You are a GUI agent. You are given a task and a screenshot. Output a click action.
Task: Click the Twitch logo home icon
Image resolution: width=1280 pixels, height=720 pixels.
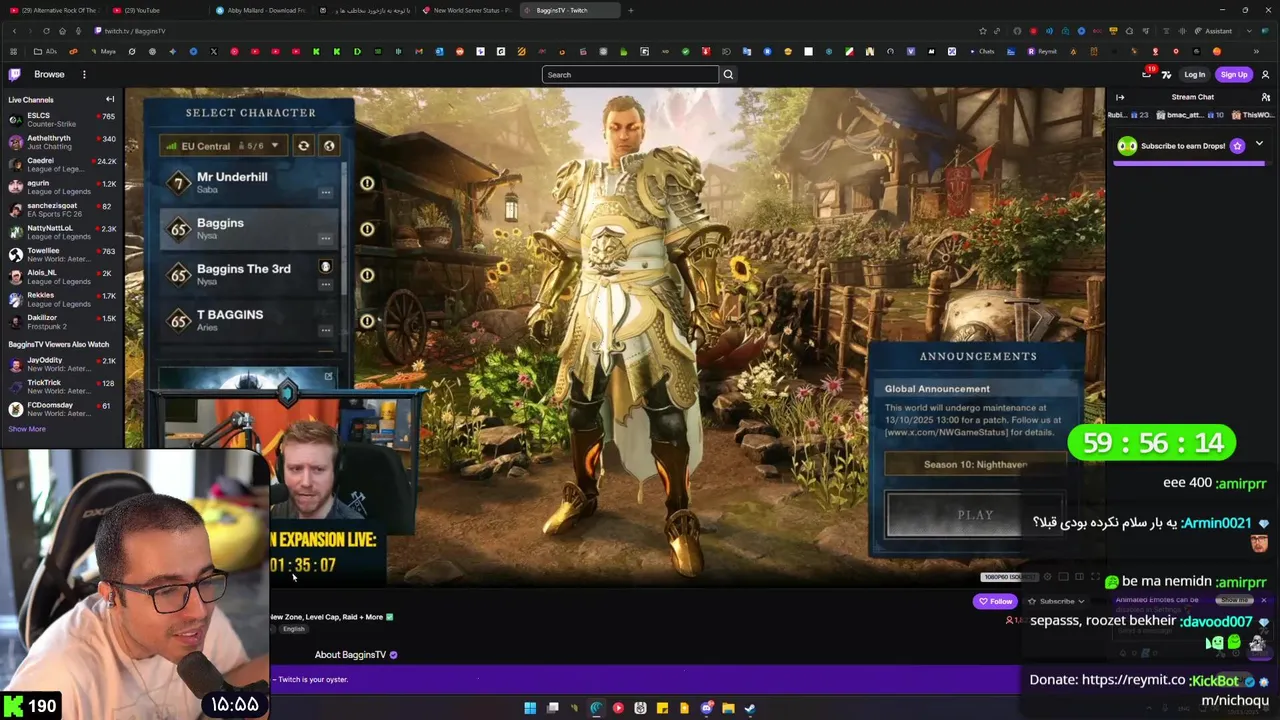[14, 74]
